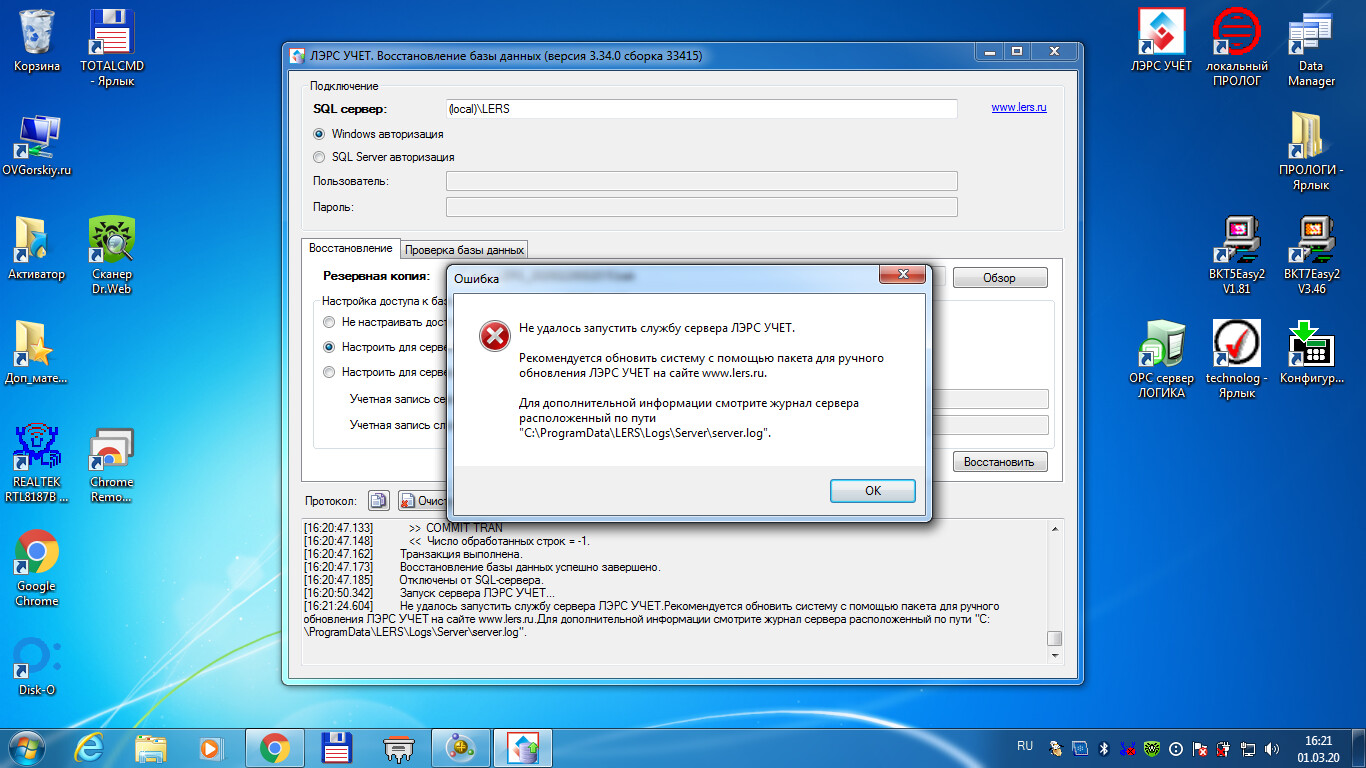
Task: Copy the protocol with the copy icon
Action: (x=378, y=500)
